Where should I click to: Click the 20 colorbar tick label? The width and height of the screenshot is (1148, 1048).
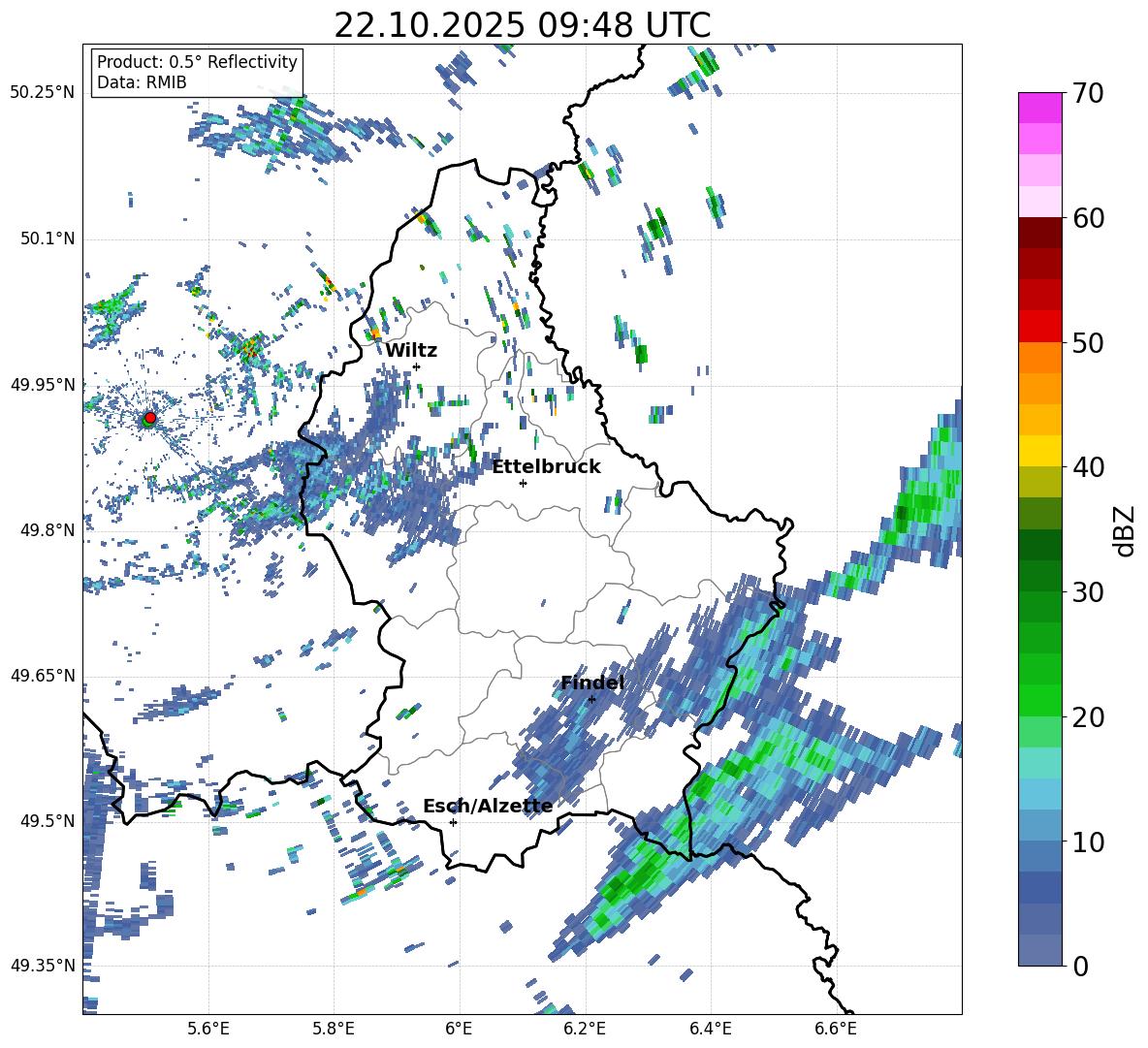[1088, 716]
